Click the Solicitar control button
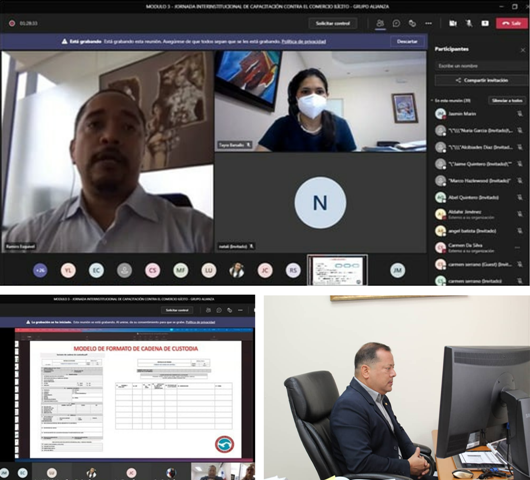 tap(333, 23)
